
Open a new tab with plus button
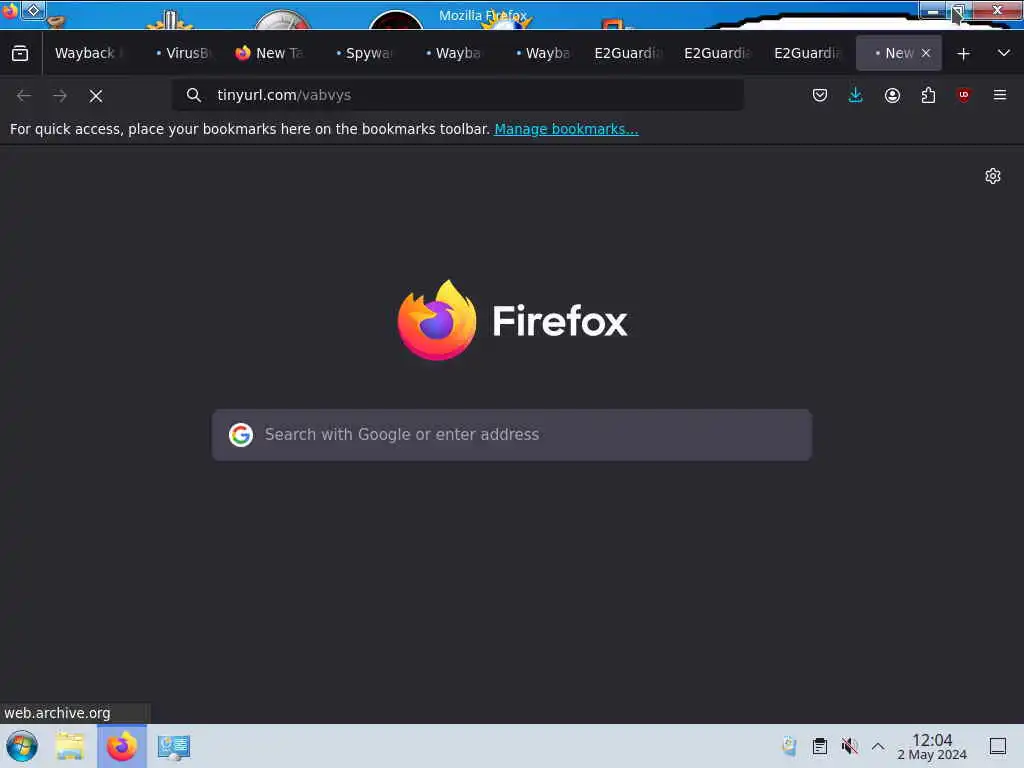[x=963, y=54]
